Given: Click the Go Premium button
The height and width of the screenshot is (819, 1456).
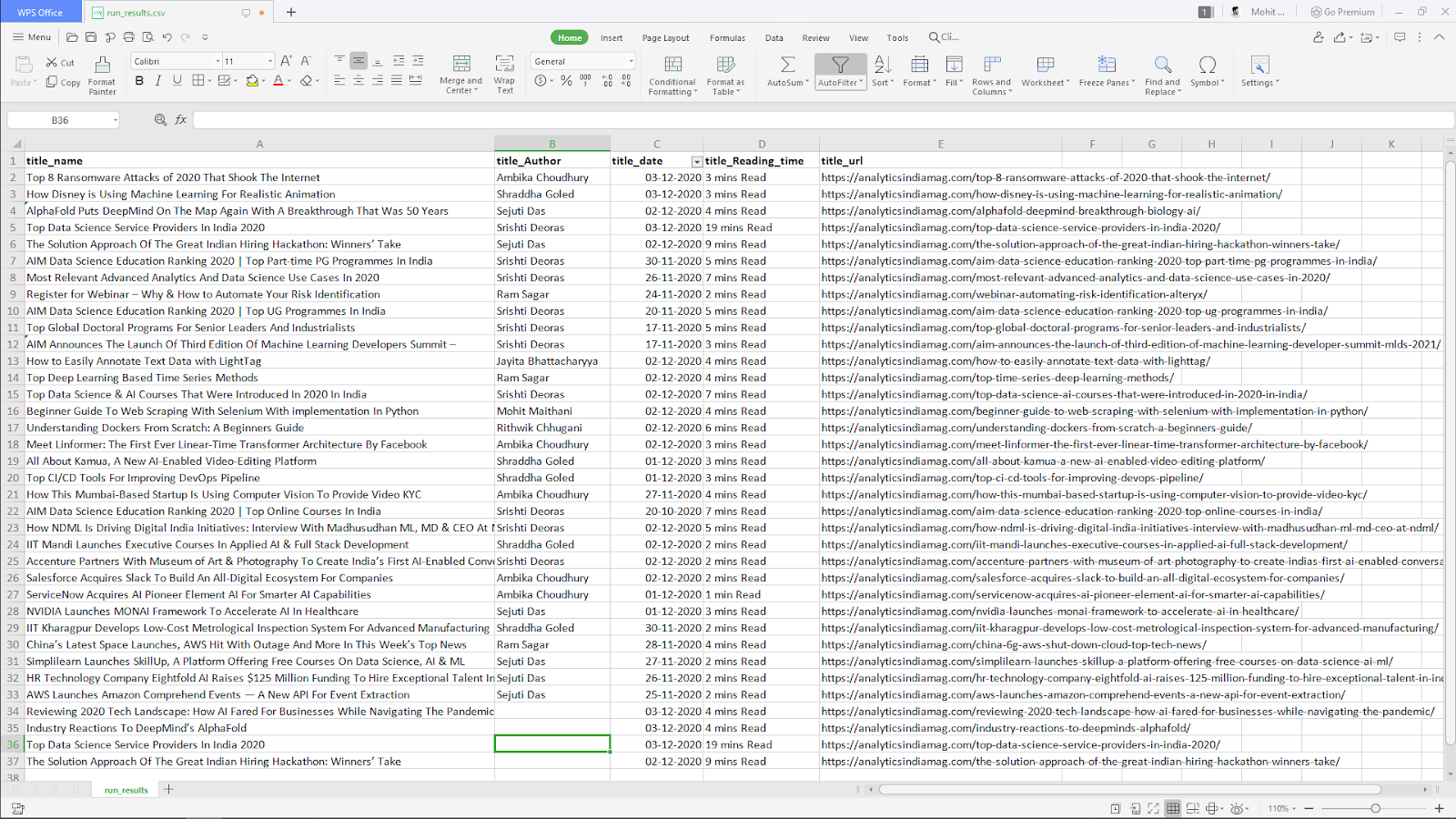Looking at the screenshot, I should [x=1342, y=12].
